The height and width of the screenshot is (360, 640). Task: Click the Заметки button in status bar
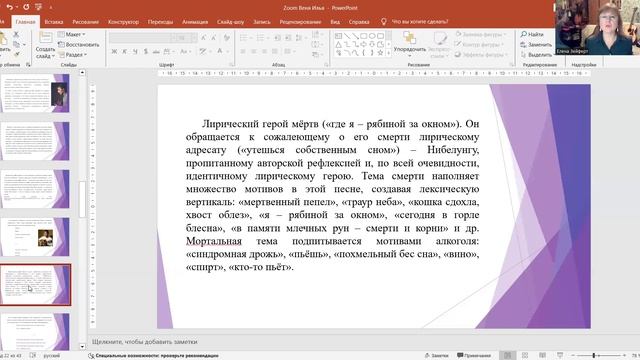436,356
